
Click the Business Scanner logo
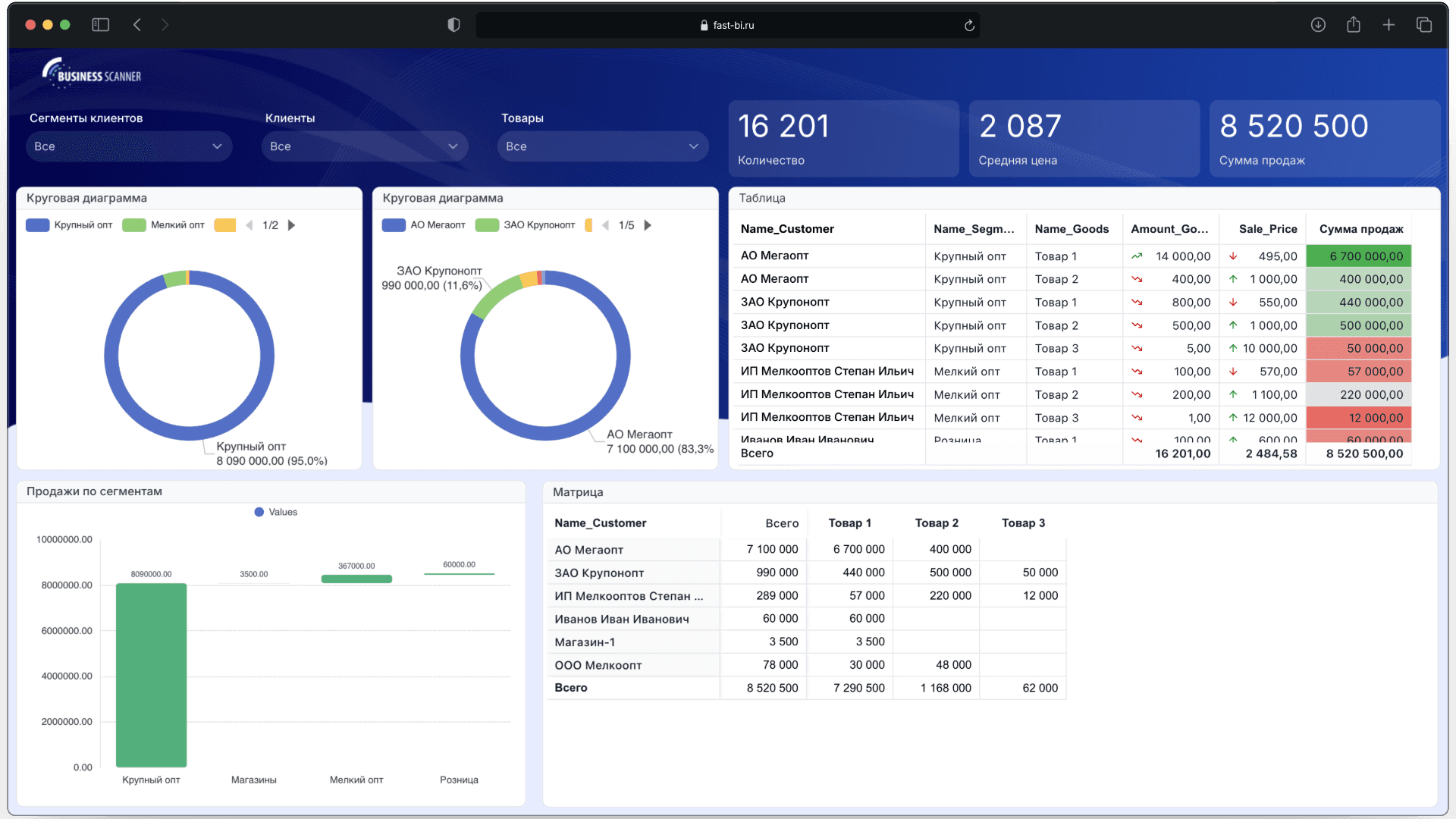click(92, 73)
